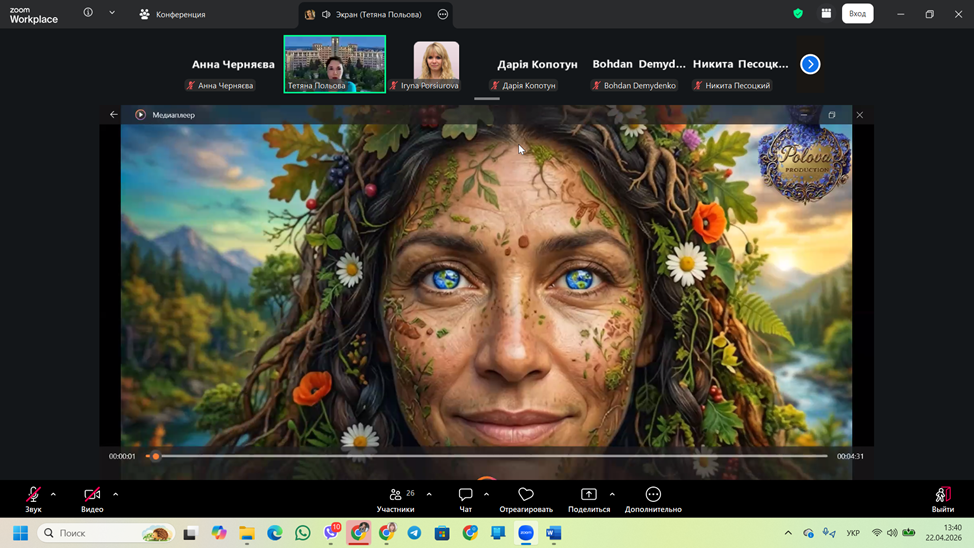
Task: Switch УКР keyboard language indicator
Action: pyautogui.click(x=853, y=533)
